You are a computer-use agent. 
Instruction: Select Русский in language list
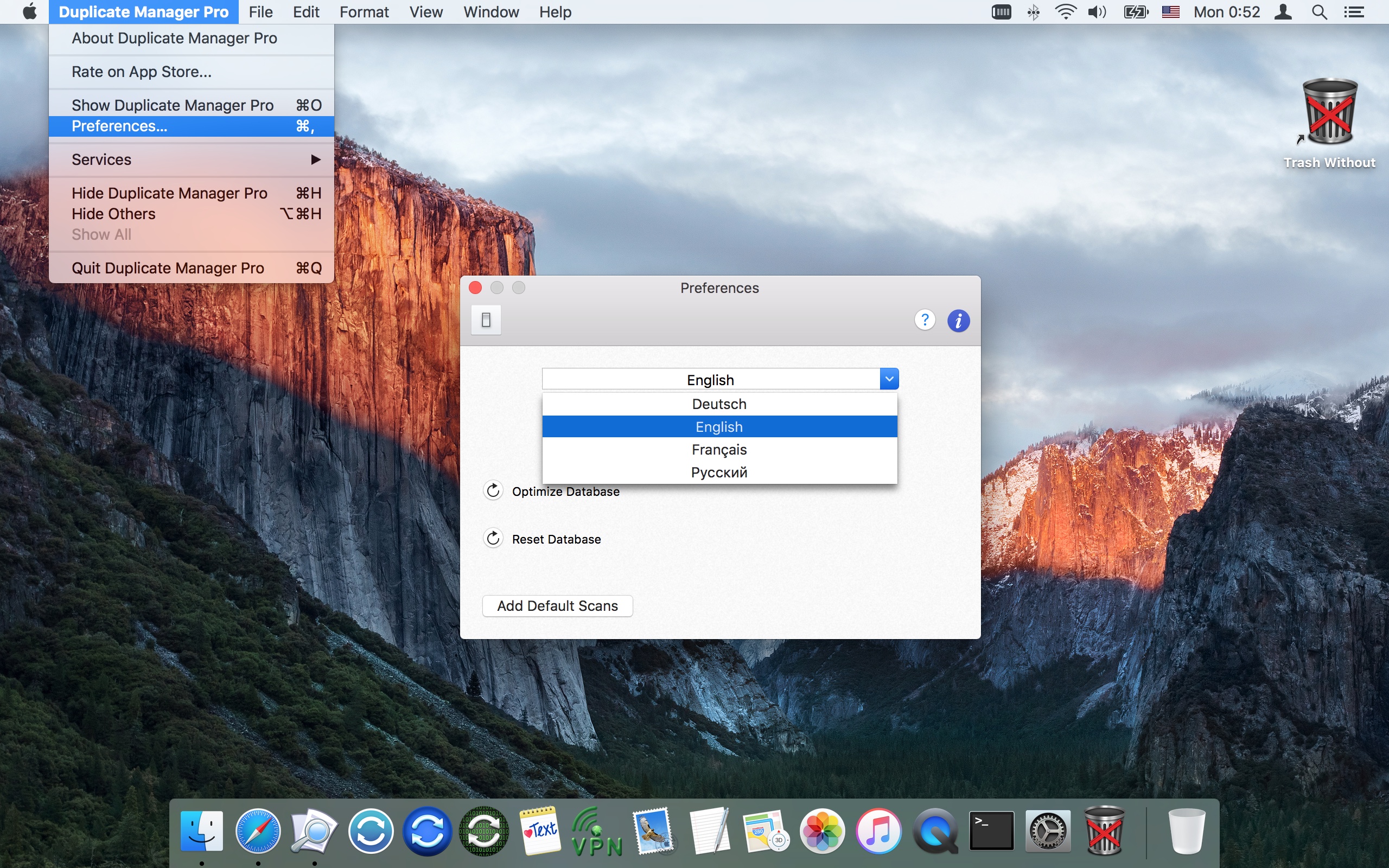(718, 473)
